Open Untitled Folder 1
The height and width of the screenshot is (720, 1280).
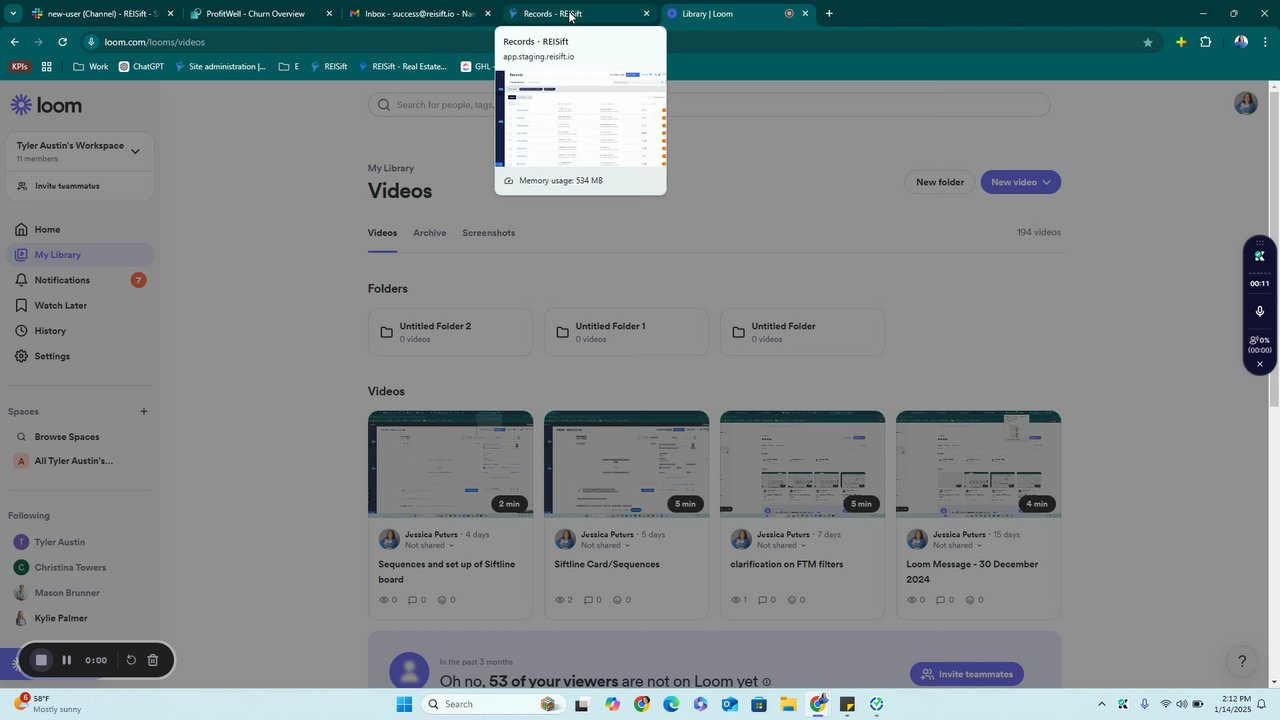[626, 332]
